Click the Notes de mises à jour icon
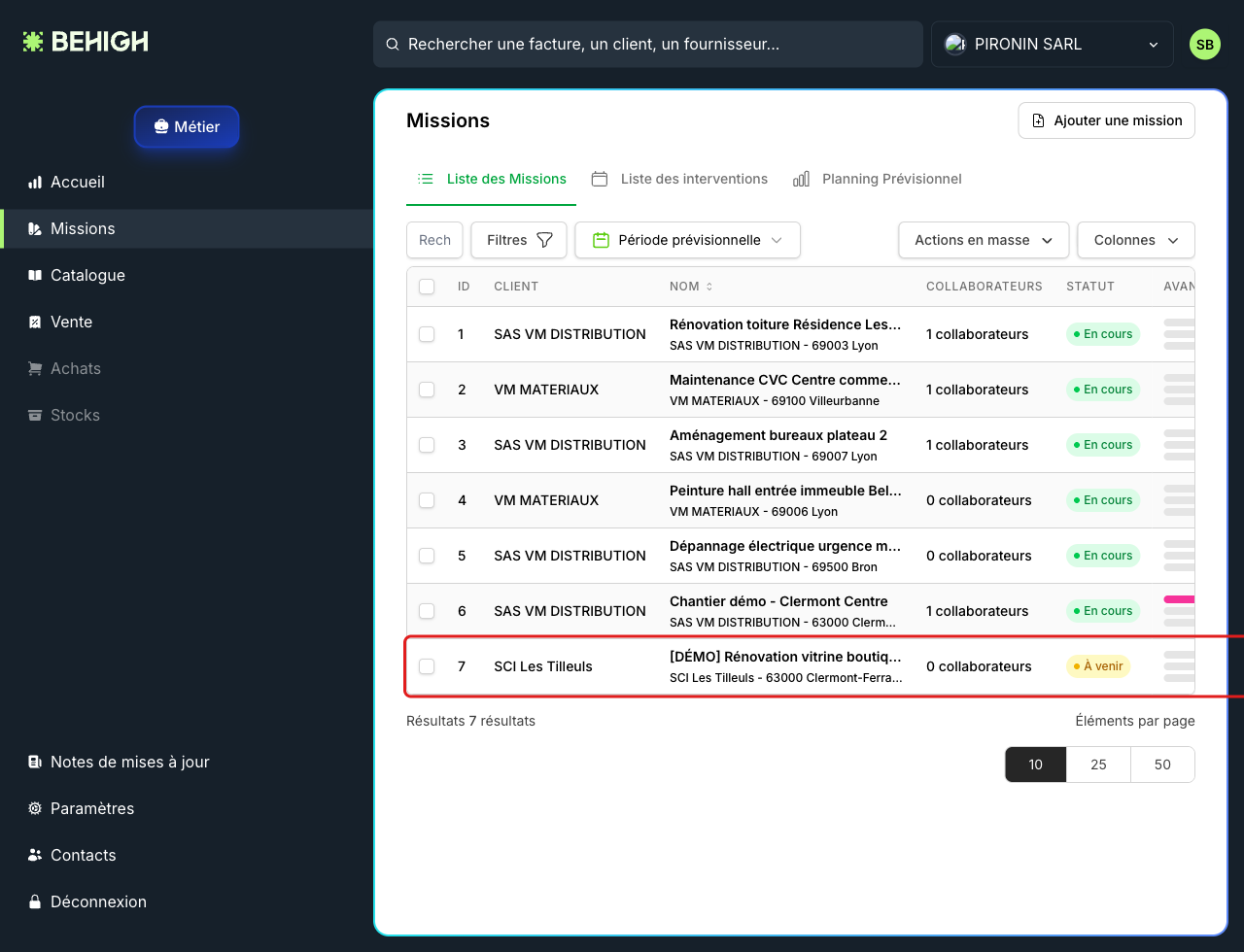1244x952 pixels. [35, 762]
